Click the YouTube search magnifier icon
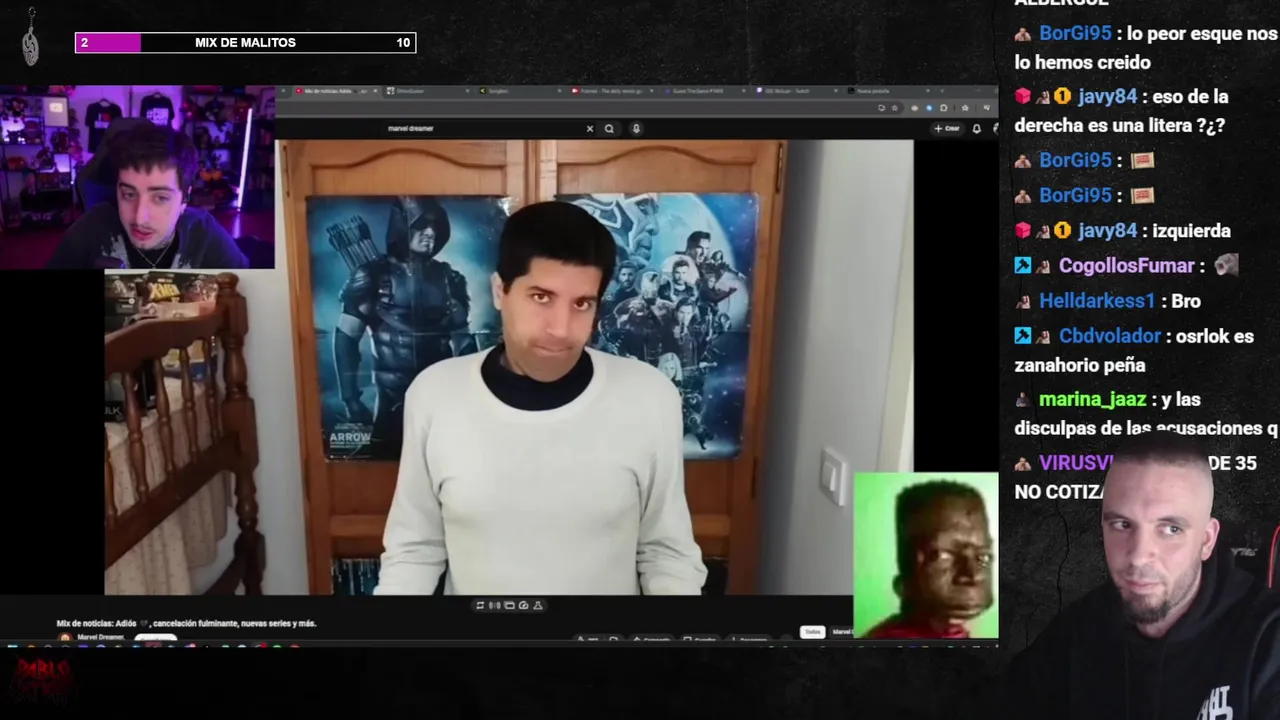 pyautogui.click(x=609, y=128)
